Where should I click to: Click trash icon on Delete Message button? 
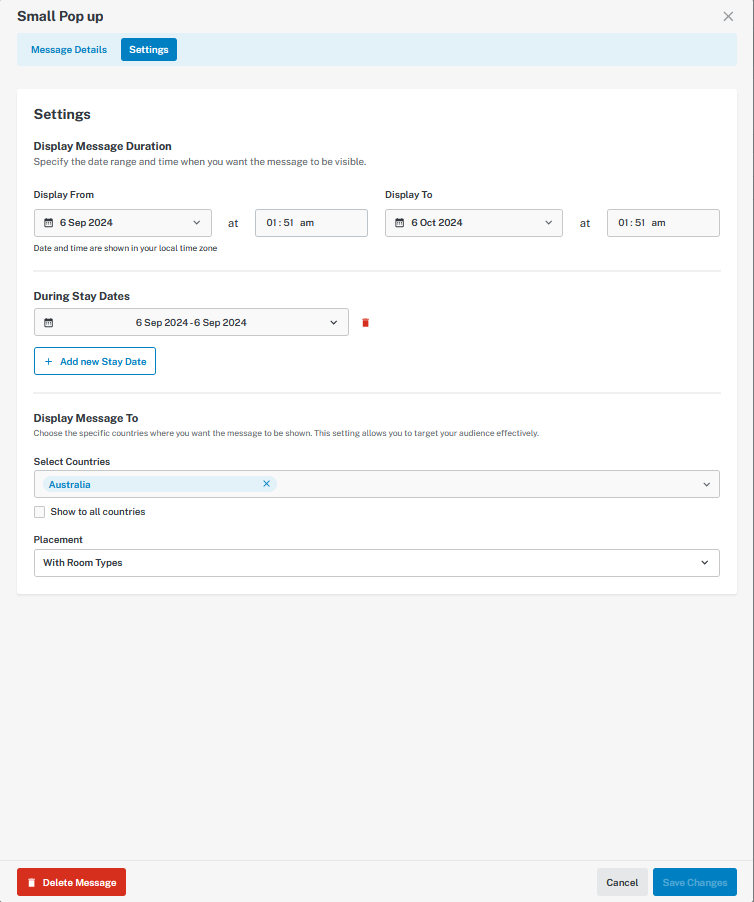(32, 882)
